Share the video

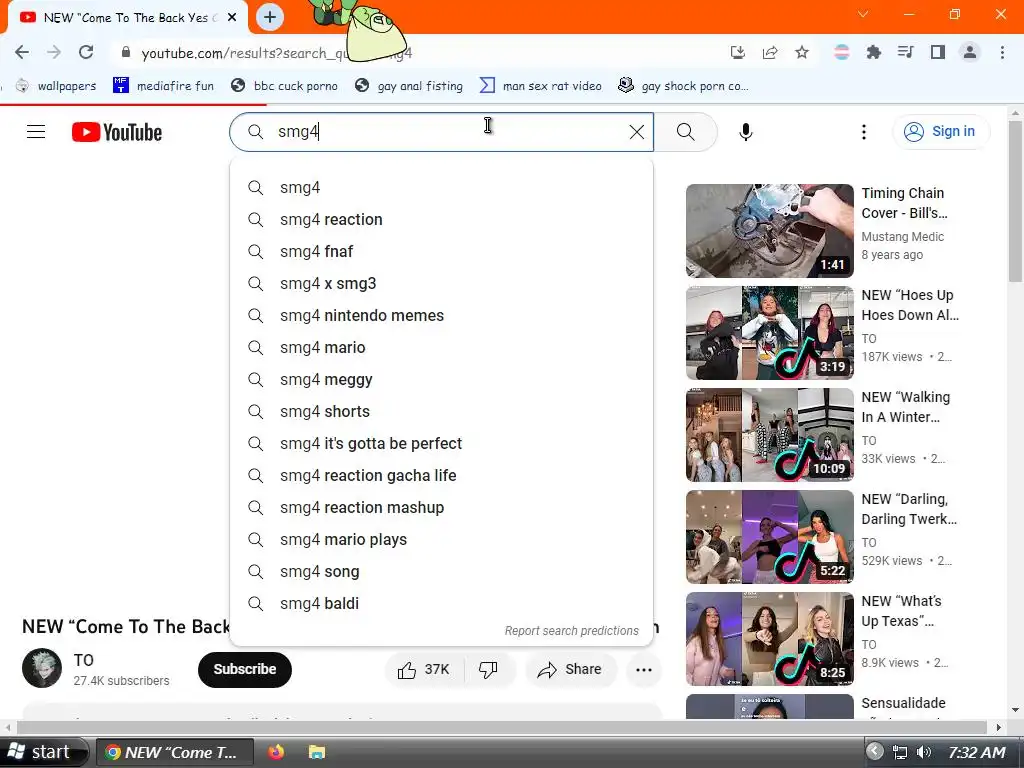569,669
